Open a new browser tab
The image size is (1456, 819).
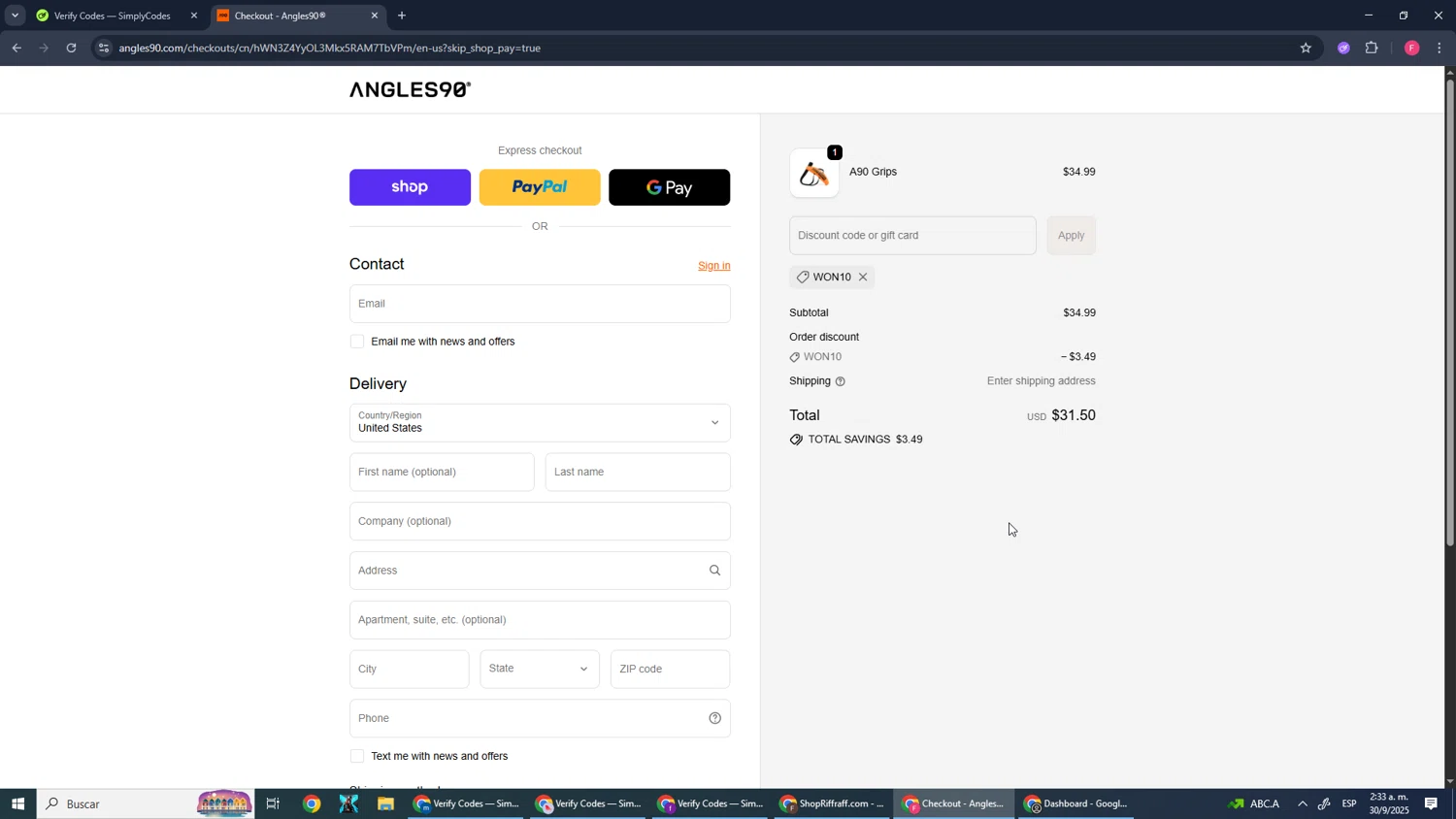[402, 16]
